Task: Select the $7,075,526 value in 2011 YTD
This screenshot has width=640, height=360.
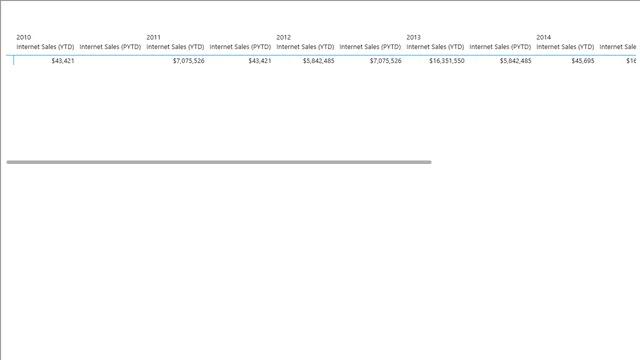Action: (189, 61)
